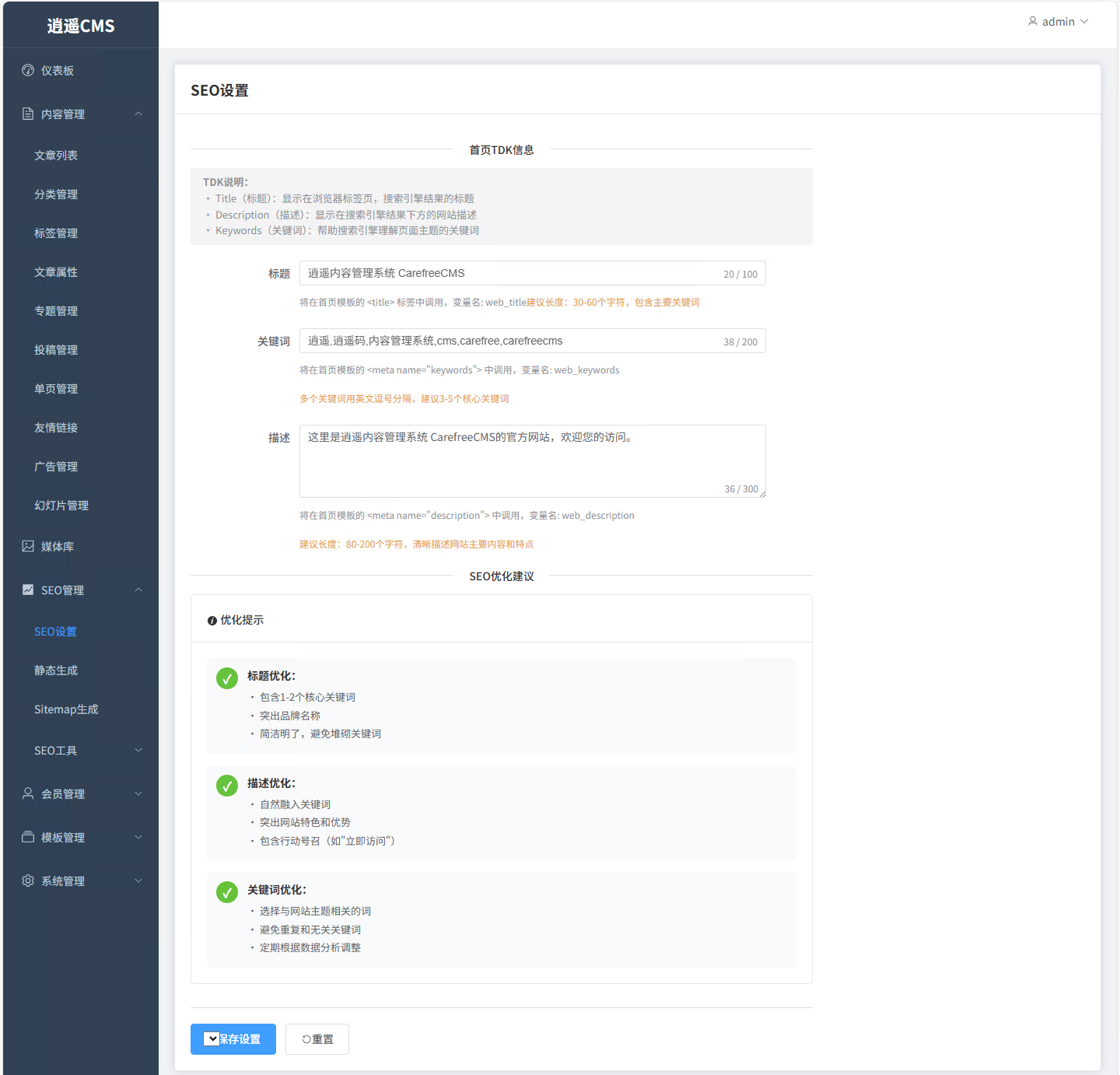The height and width of the screenshot is (1075, 1120).
Task: Expand the 会员管理 menu chevron
Action: click(x=138, y=793)
